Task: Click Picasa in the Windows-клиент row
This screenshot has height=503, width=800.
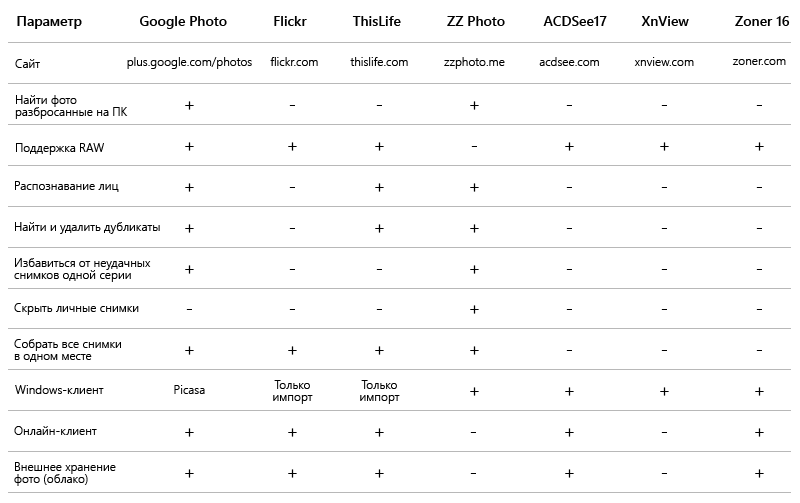Action: tap(189, 390)
